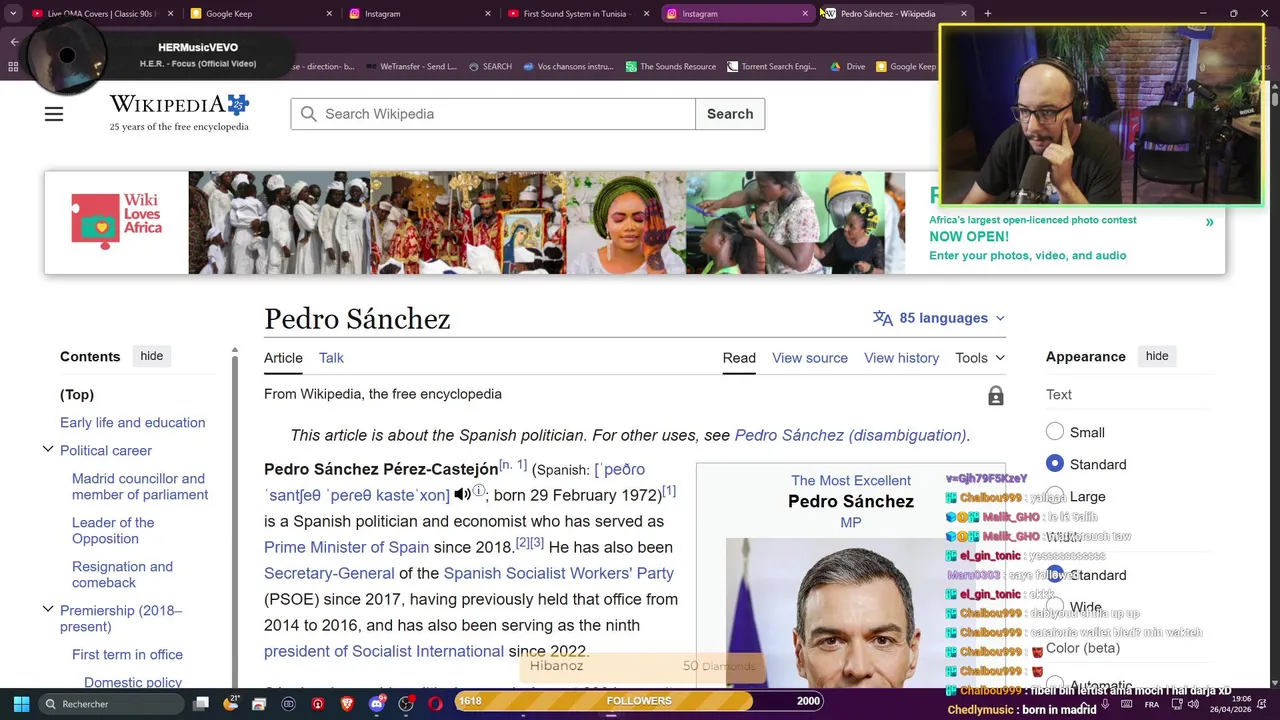The image size is (1280, 720).
Task: Open footnote reference n. 1
Action: click(513, 465)
